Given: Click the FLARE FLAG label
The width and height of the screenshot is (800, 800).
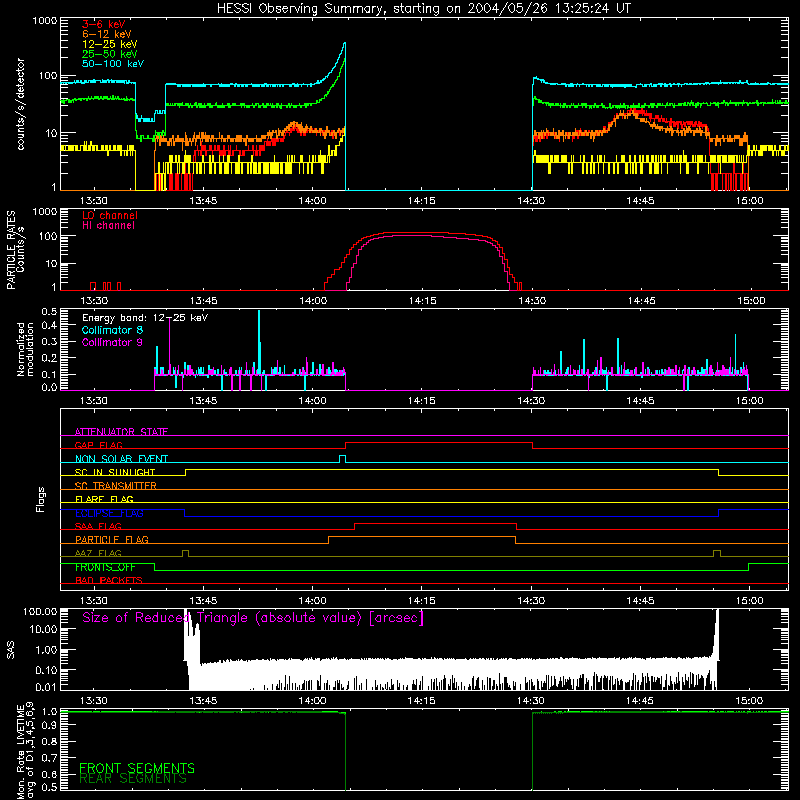Looking at the screenshot, I should (x=104, y=499).
